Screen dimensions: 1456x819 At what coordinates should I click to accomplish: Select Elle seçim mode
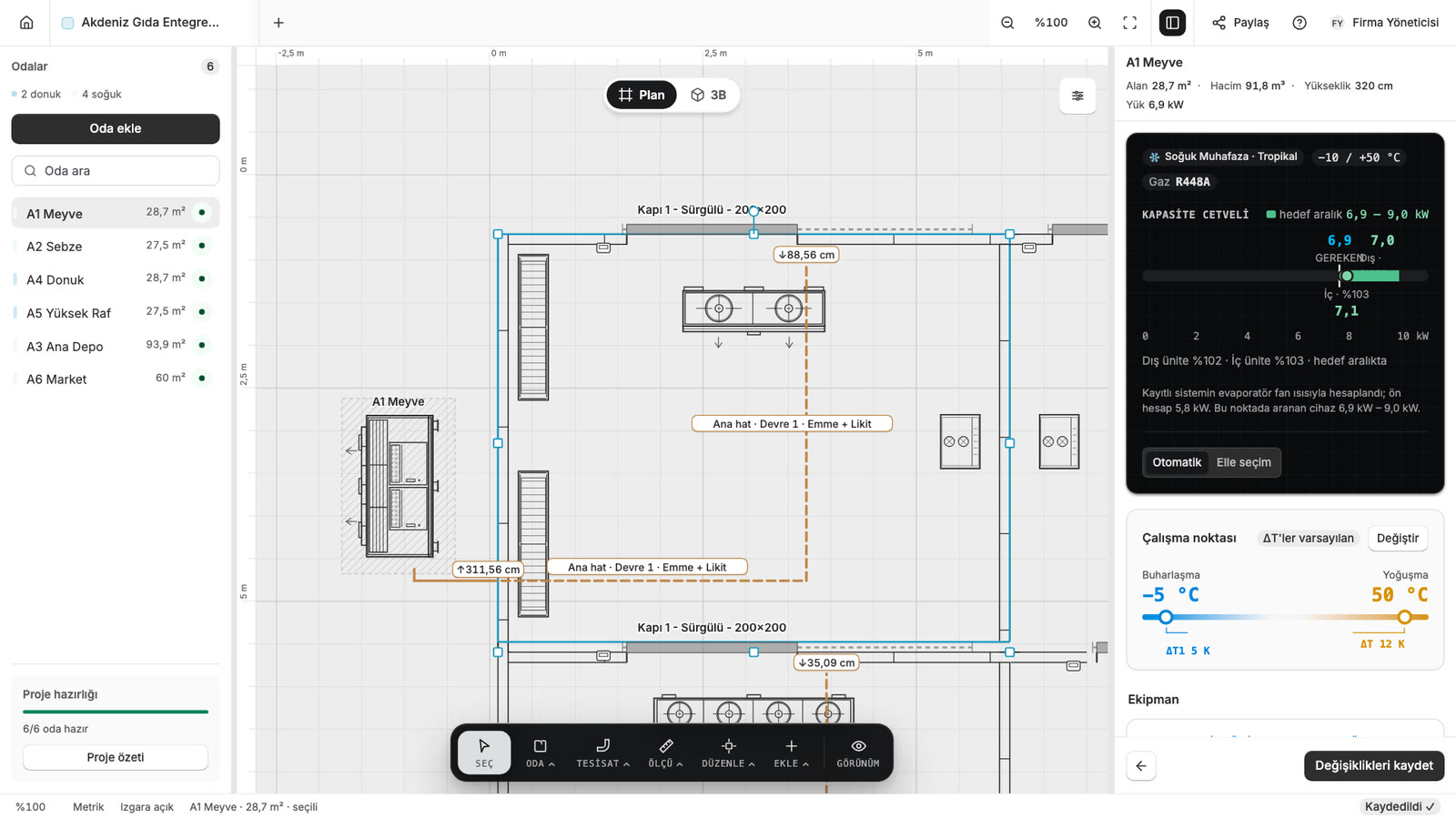click(x=1244, y=462)
